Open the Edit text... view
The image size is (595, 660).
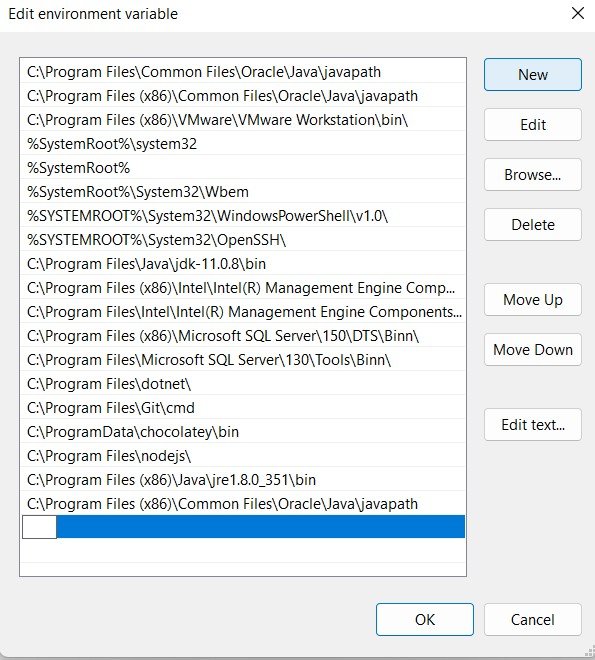(533, 425)
